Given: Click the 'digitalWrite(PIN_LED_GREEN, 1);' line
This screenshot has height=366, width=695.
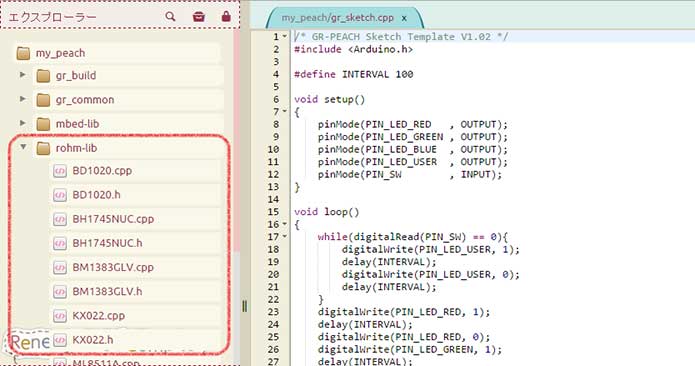Looking at the screenshot, I should pos(410,350).
